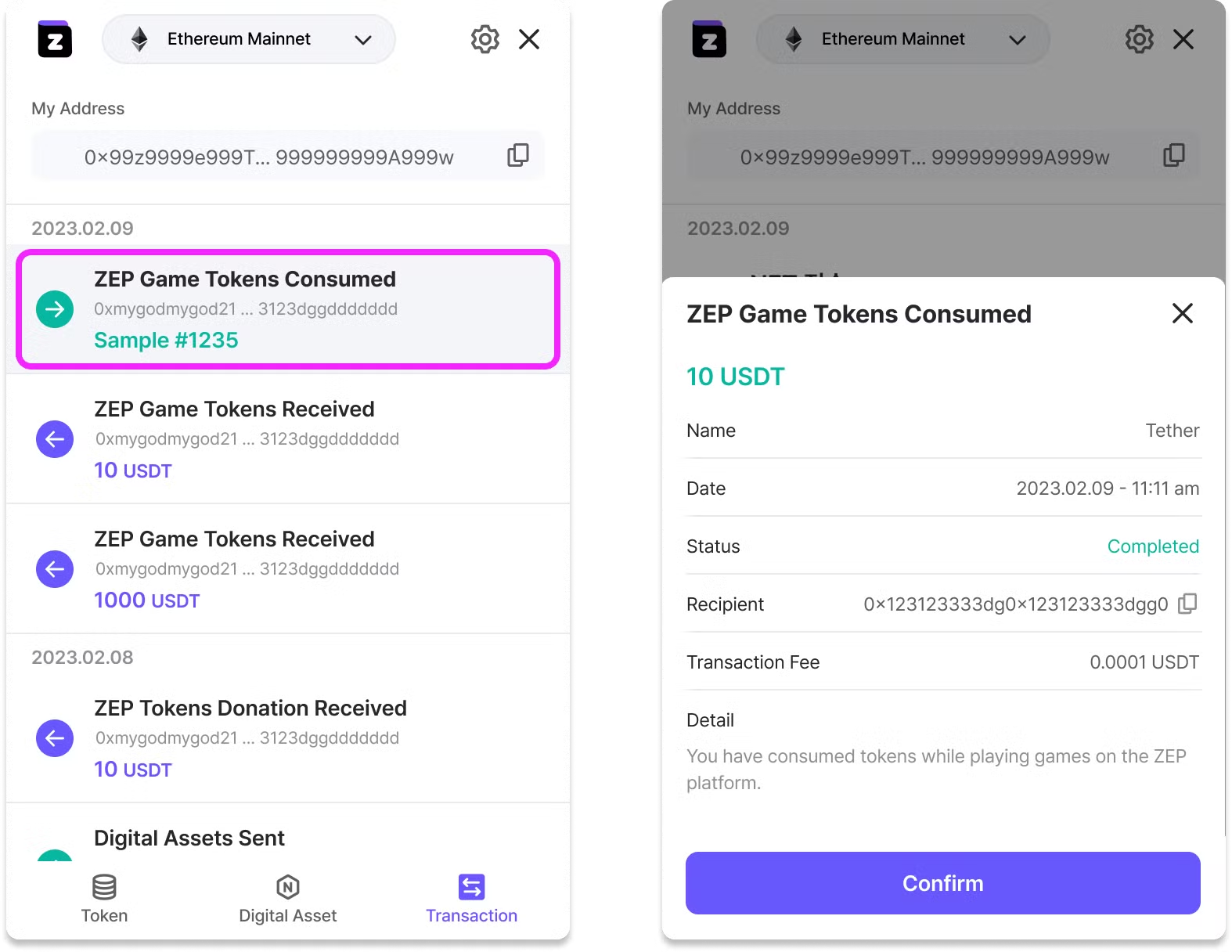The width and height of the screenshot is (1232, 952).
Task: Click the Completed status link
Action: 1152,546
